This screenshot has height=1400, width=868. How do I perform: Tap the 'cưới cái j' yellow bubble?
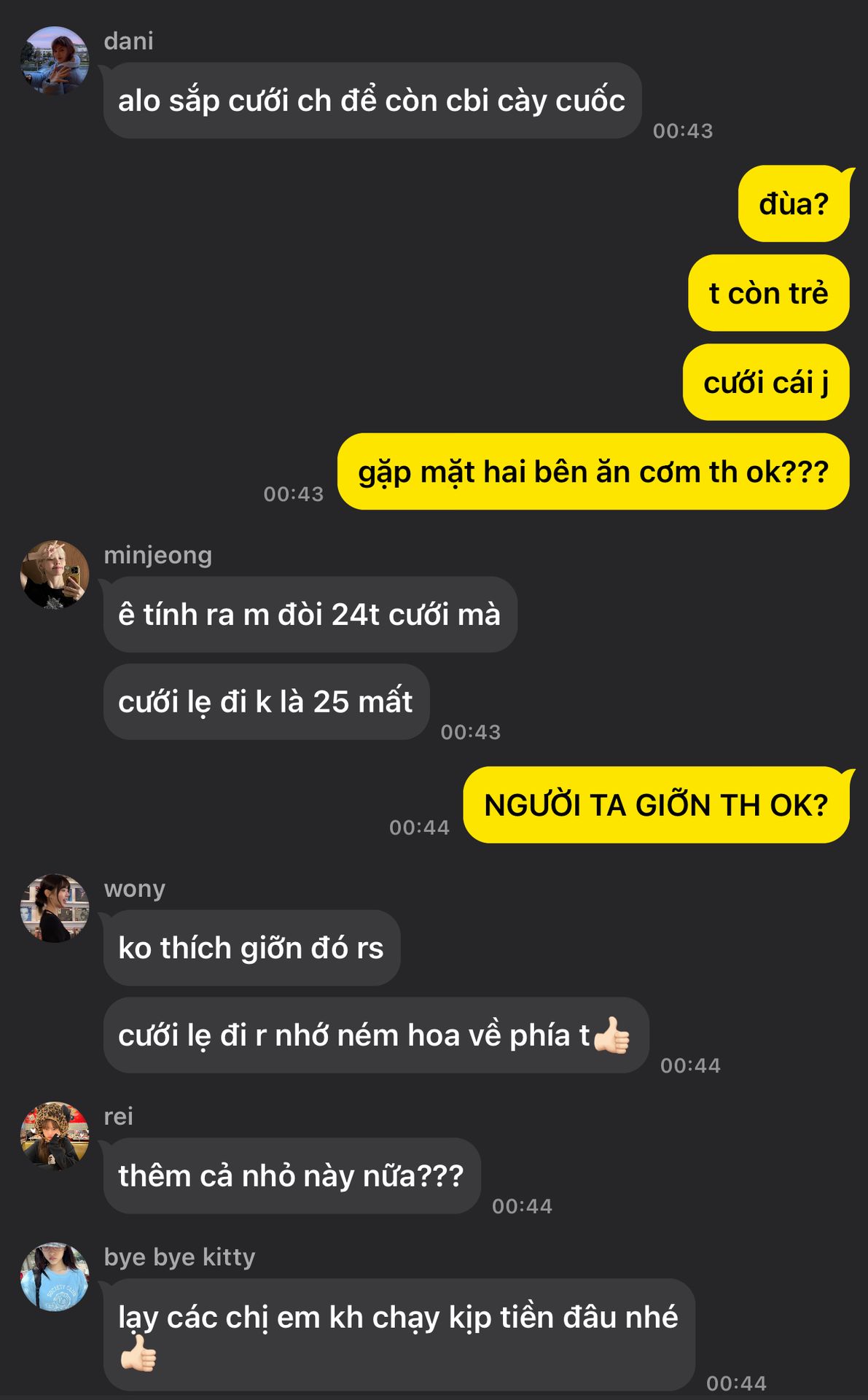766,382
